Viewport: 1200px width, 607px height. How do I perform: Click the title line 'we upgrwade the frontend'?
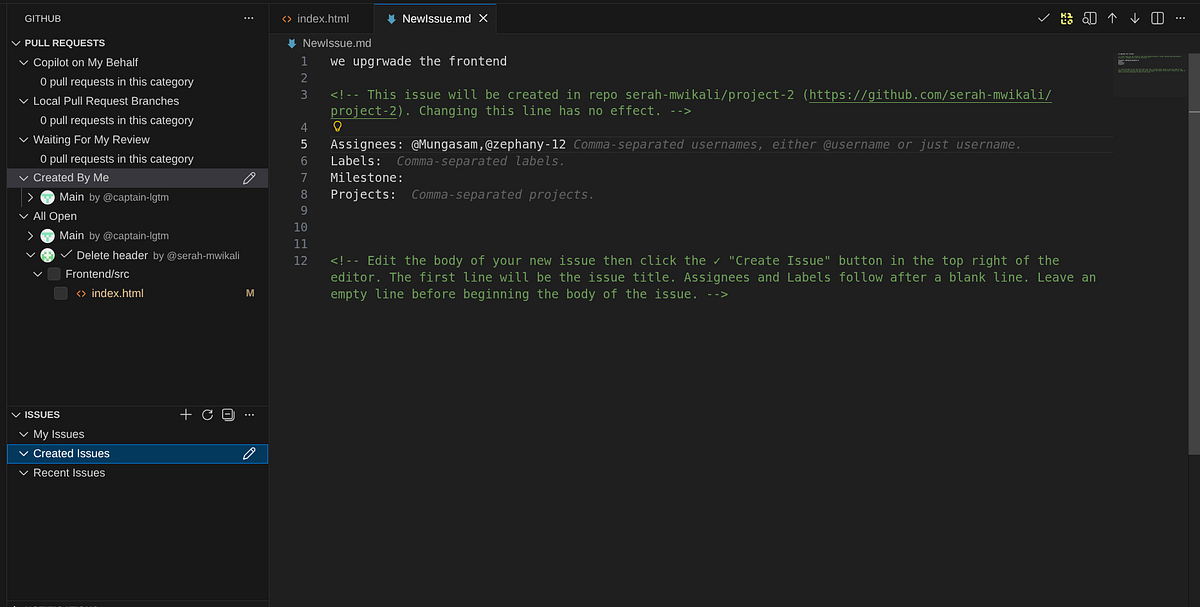(x=419, y=62)
